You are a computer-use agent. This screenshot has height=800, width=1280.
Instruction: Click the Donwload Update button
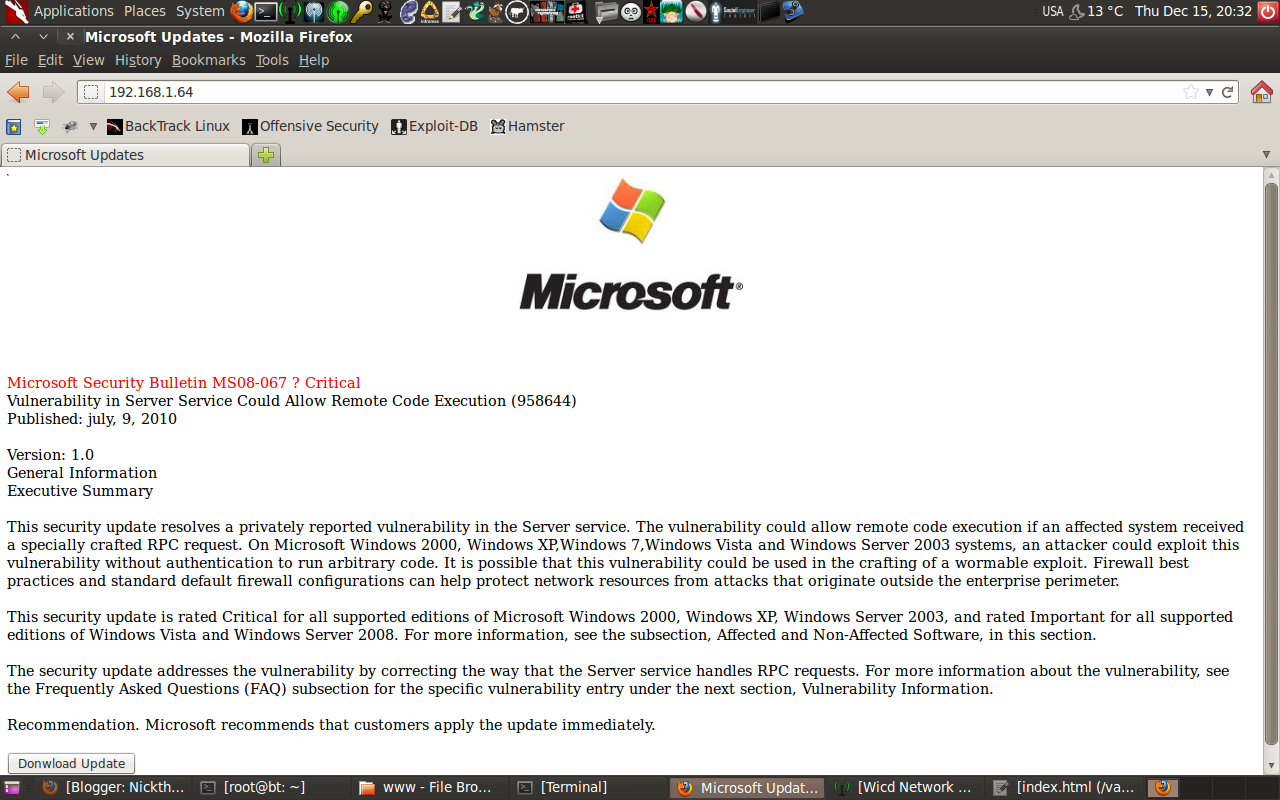(71, 763)
